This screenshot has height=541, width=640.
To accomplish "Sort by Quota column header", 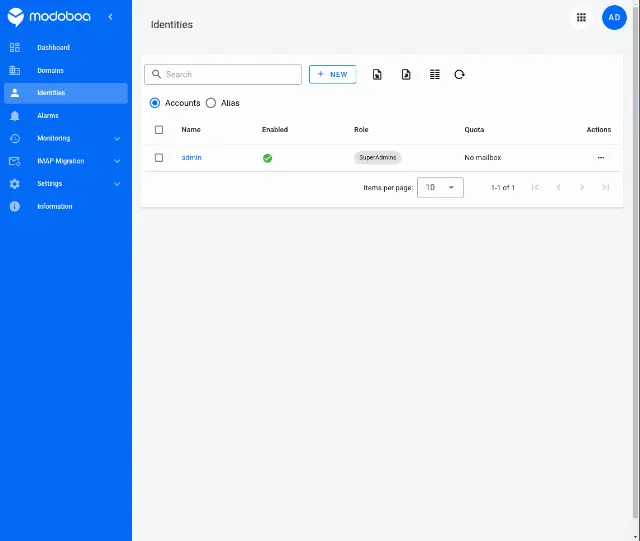I will pyautogui.click(x=474, y=129).
